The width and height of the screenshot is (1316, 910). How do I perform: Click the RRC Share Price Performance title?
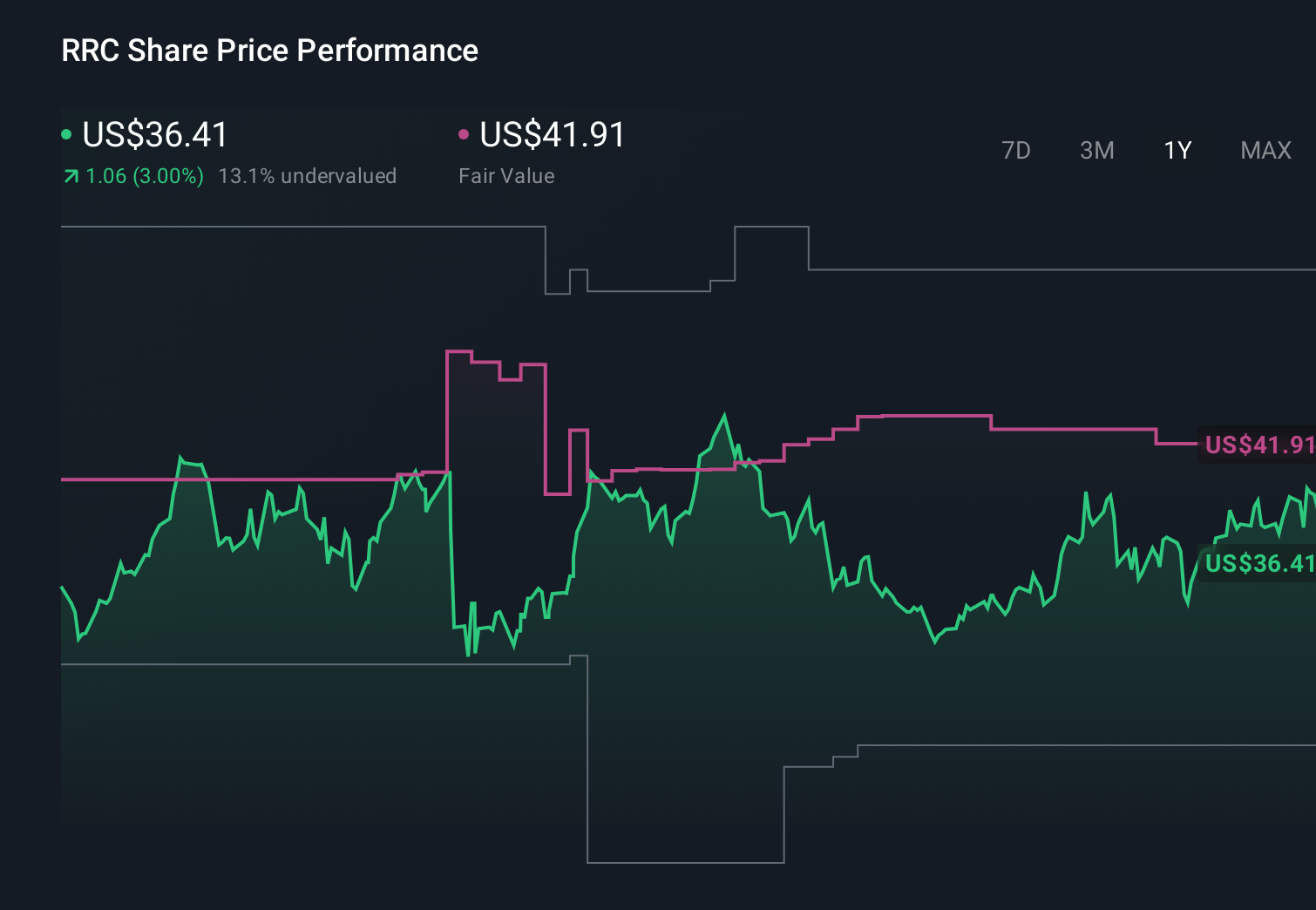tap(269, 51)
